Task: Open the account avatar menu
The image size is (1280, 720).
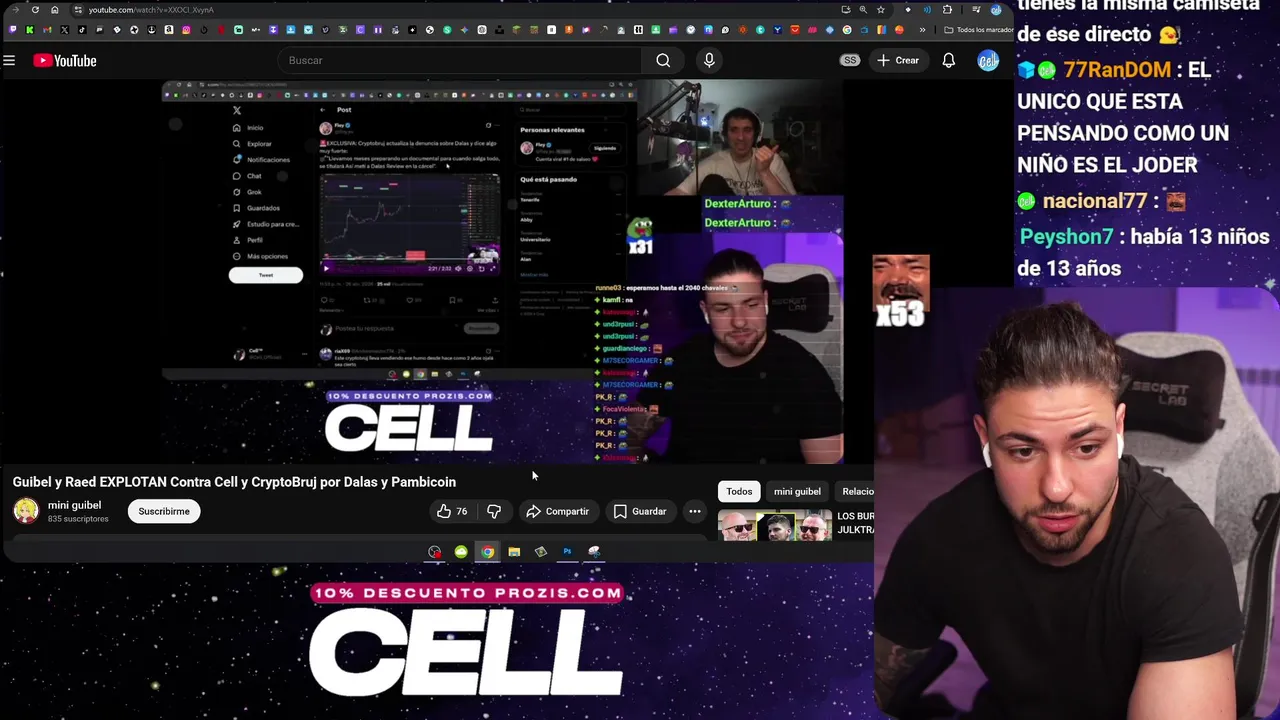Action: pos(988,61)
